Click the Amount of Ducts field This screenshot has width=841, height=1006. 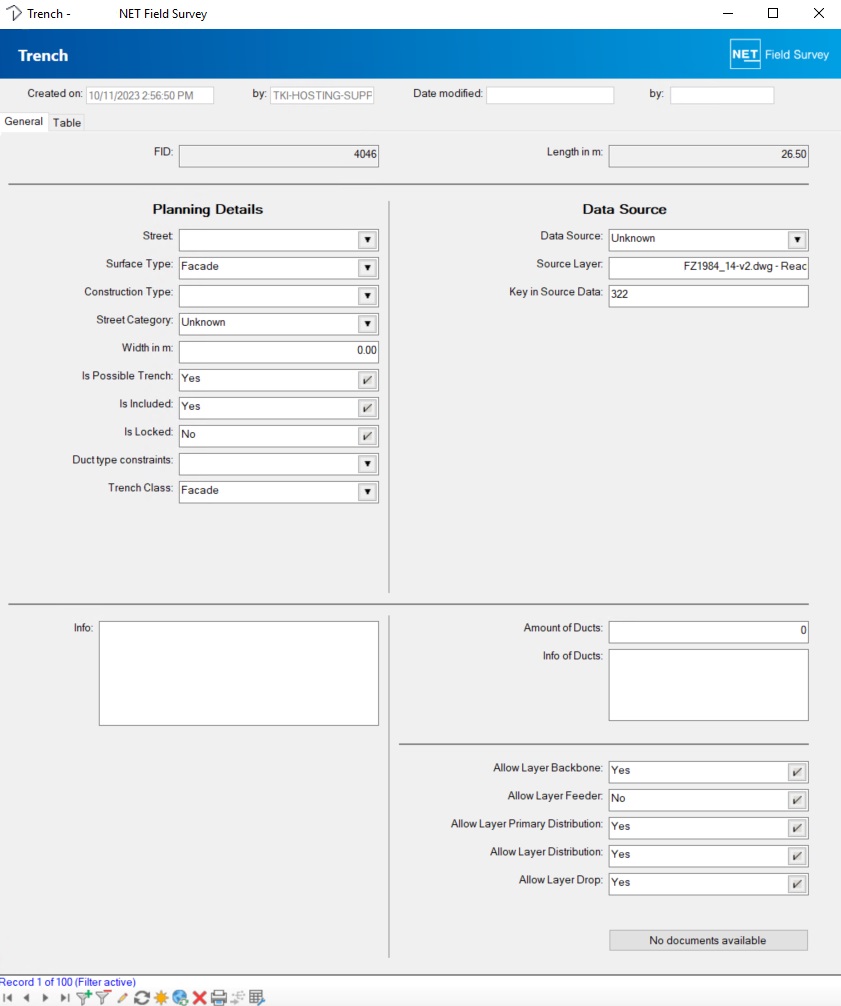(708, 631)
